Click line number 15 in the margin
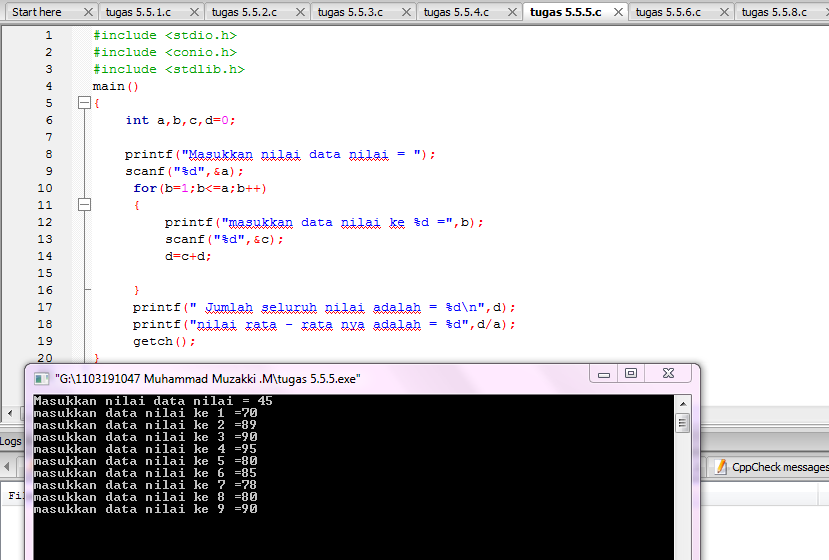 click(45, 273)
